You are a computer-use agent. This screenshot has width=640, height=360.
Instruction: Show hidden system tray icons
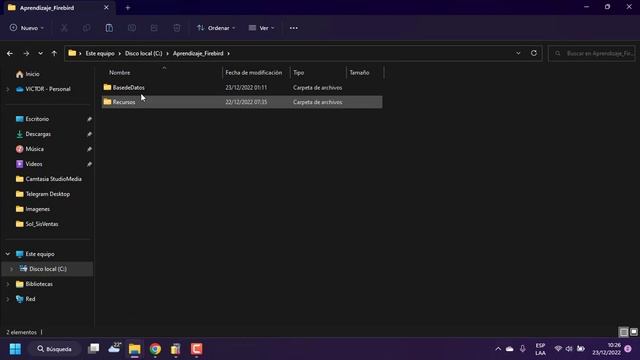[498, 349]
